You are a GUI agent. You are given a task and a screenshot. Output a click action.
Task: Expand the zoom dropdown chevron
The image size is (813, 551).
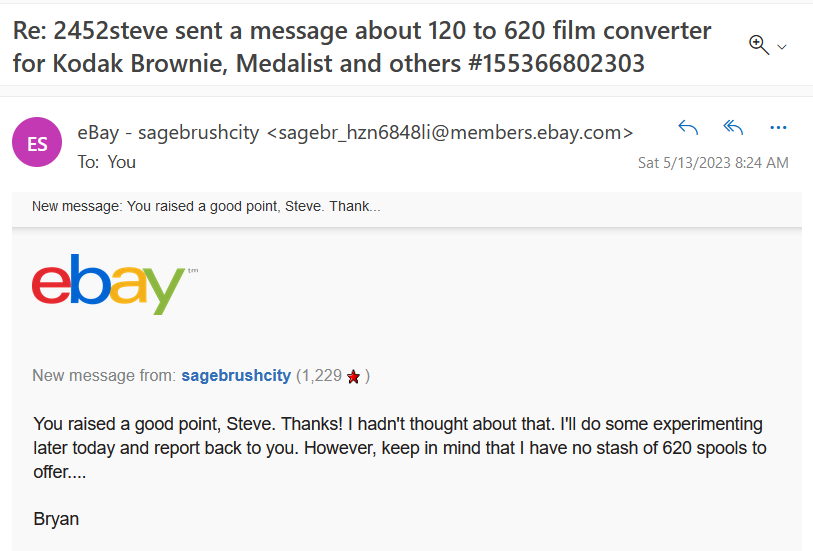coord(782,47)
